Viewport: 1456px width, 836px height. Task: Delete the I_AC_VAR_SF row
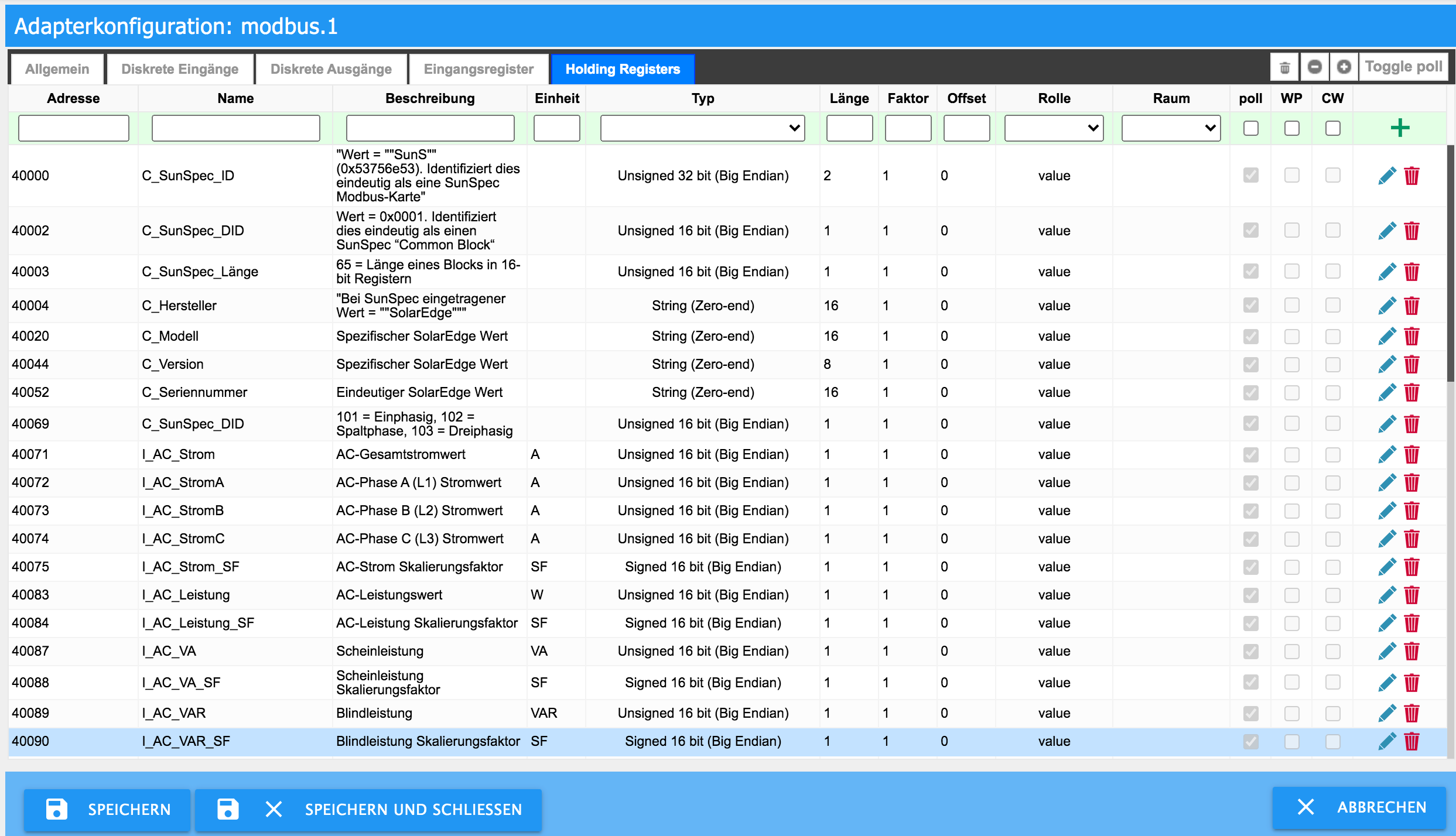[x=1411, y=741]
